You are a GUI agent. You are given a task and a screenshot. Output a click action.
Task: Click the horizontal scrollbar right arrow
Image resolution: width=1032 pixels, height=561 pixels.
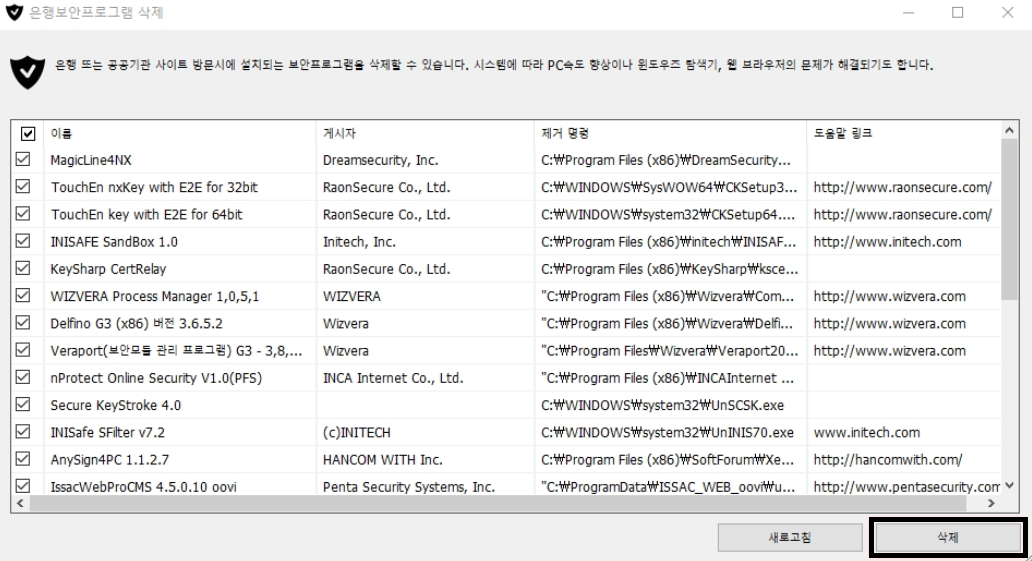(x=991, y=503)
